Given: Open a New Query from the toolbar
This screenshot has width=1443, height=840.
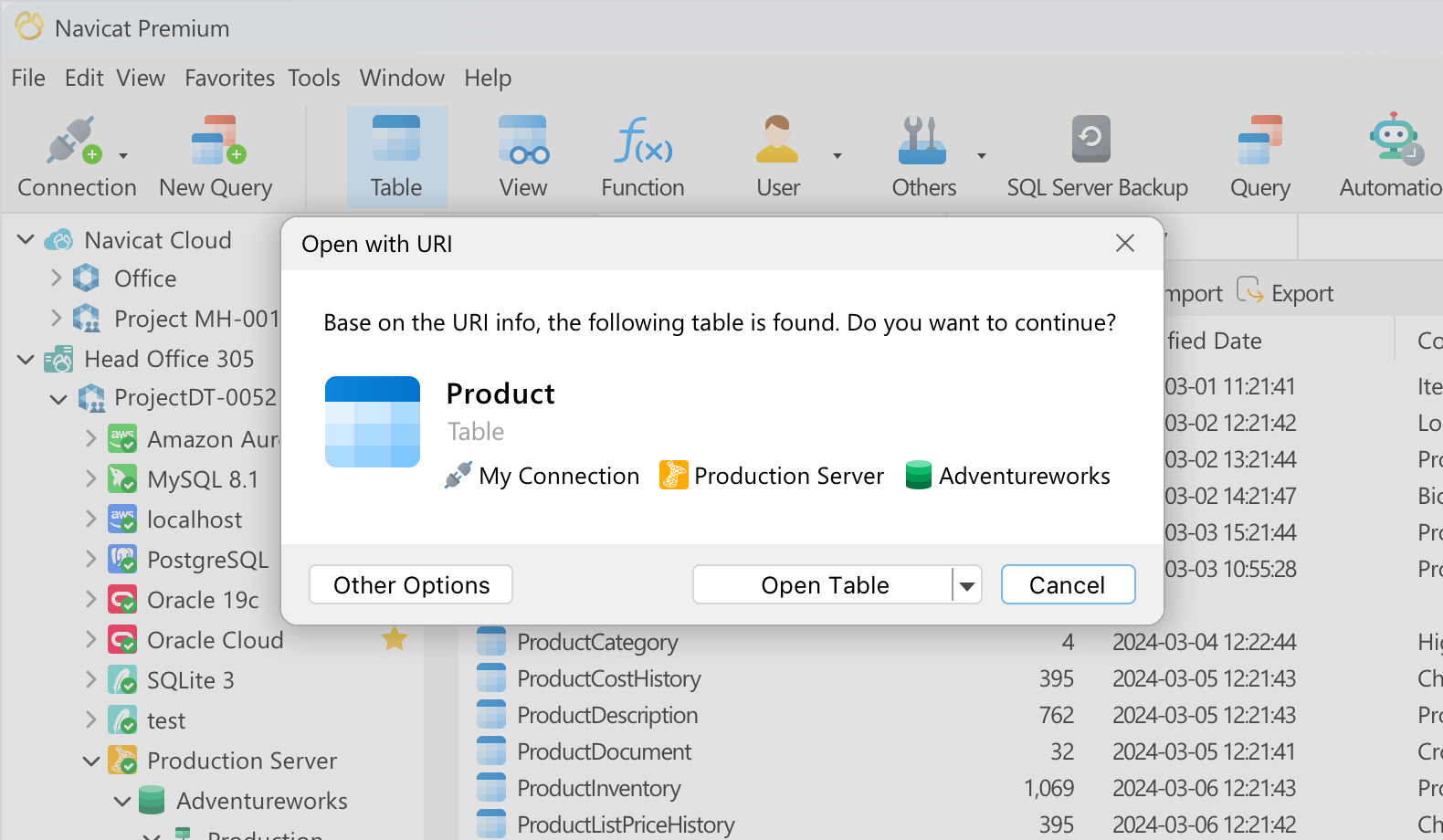Looking at the screenshot, I should pyautogui.click(x=216, y=142).
